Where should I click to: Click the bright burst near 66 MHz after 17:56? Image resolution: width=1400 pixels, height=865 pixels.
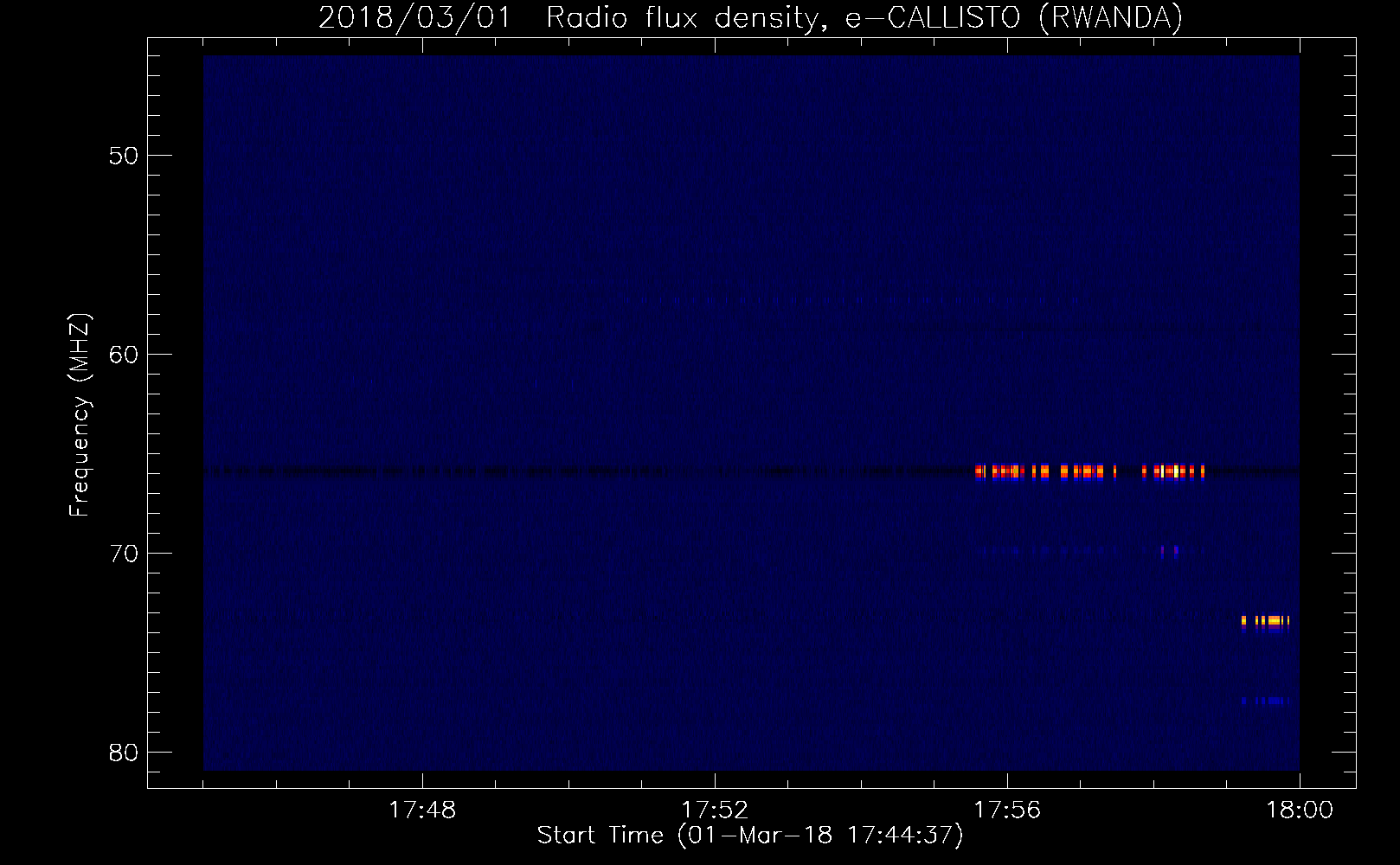pos(1089,472)
